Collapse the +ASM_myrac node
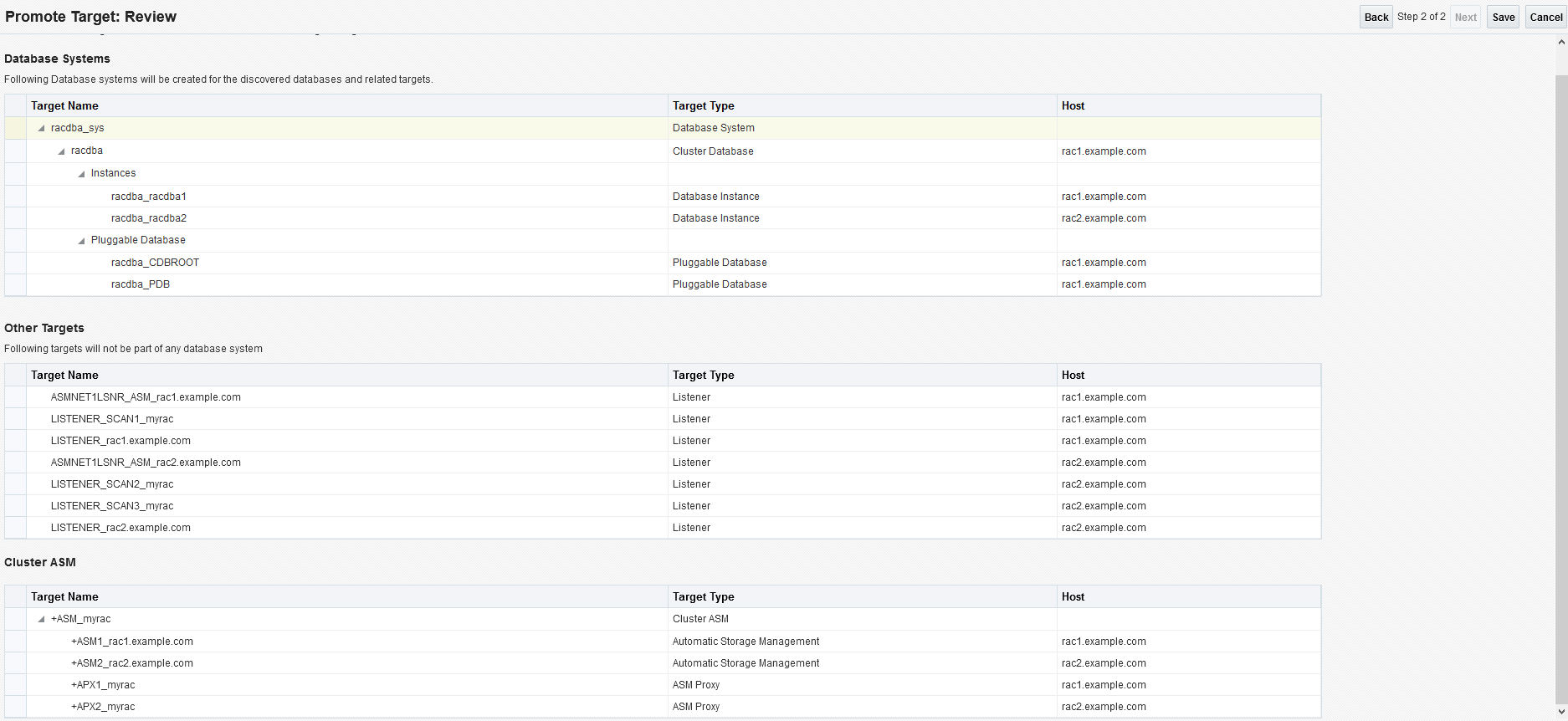 41,619
